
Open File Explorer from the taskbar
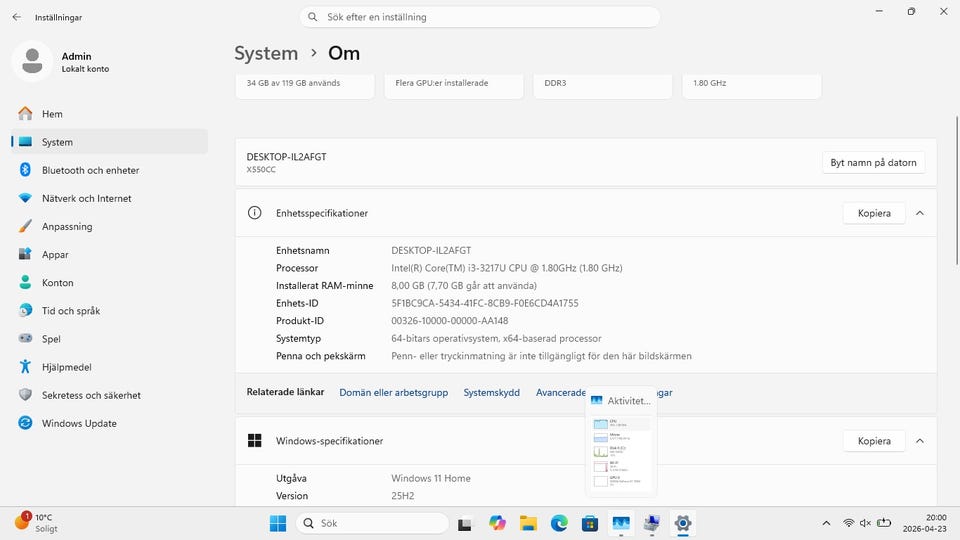(x=528, y=523)
